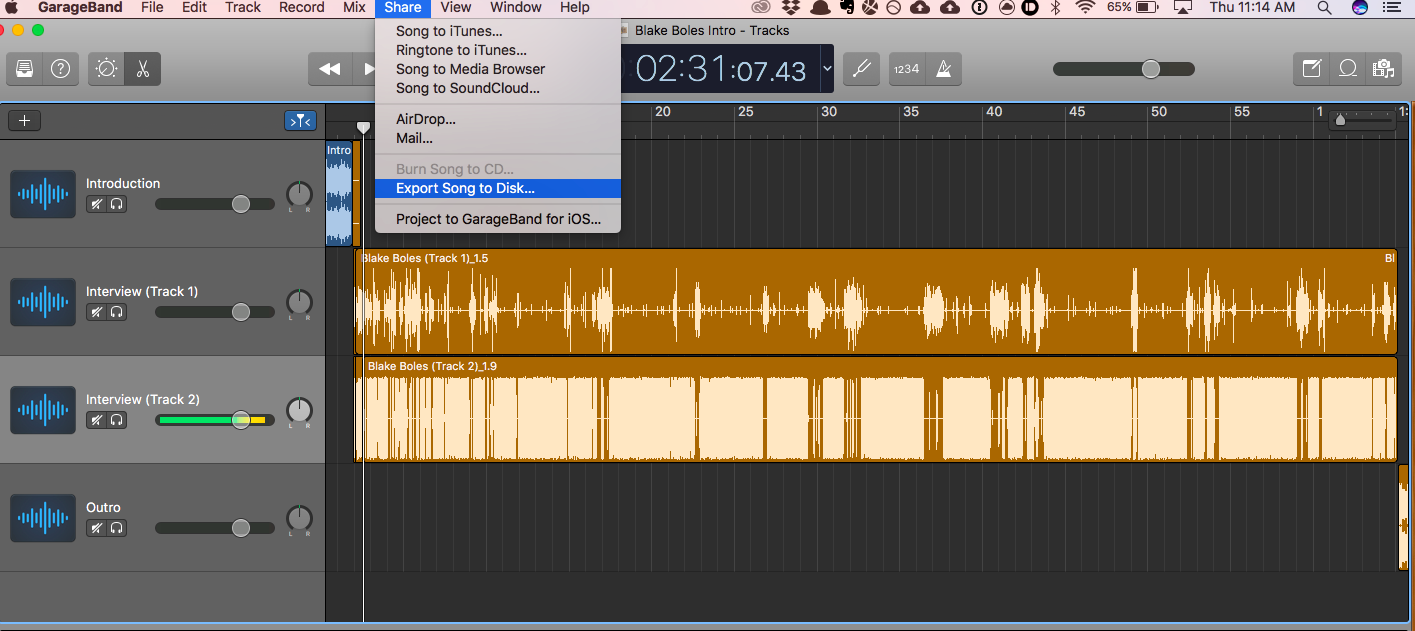Screen dimensions: 1415x631
Task: Toggle the 1234 count-in button
Action: coord(906,69)
